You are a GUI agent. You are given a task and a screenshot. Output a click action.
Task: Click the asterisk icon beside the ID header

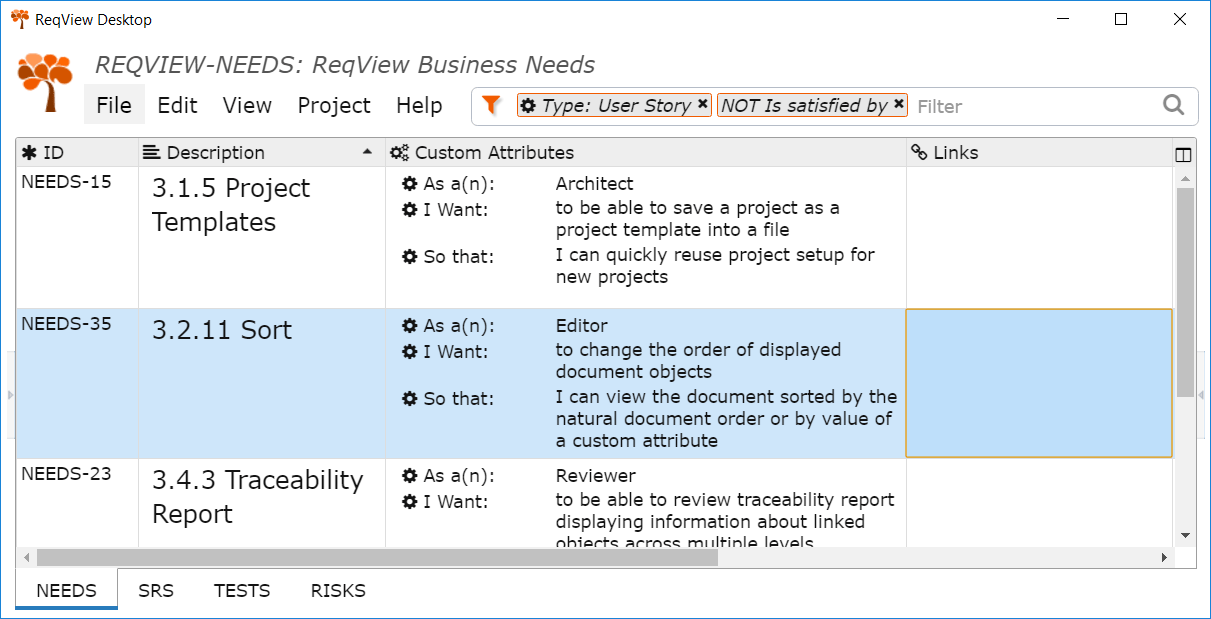tap(27, 152)
